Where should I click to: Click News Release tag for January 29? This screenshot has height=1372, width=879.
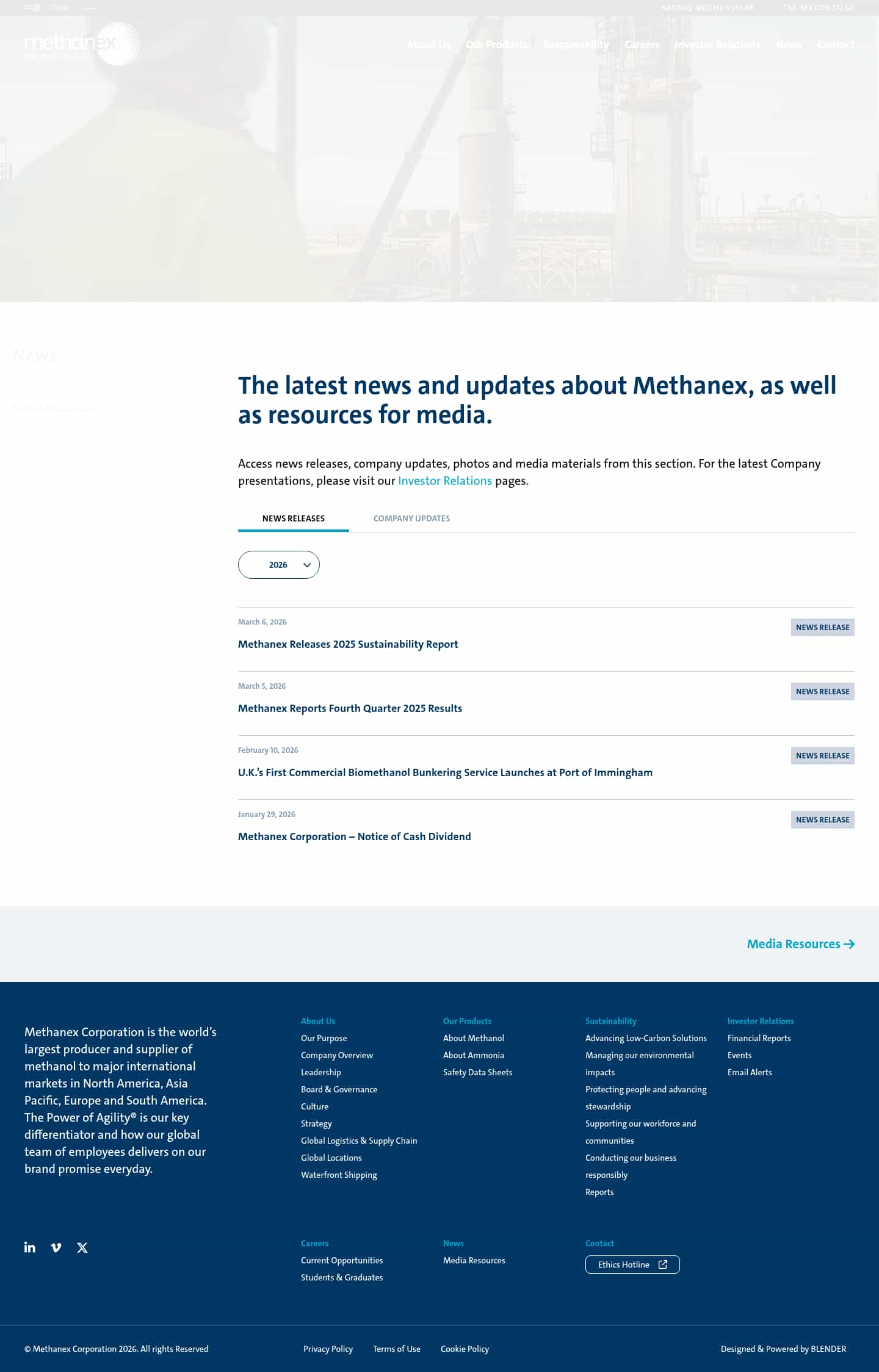point(822,819)
